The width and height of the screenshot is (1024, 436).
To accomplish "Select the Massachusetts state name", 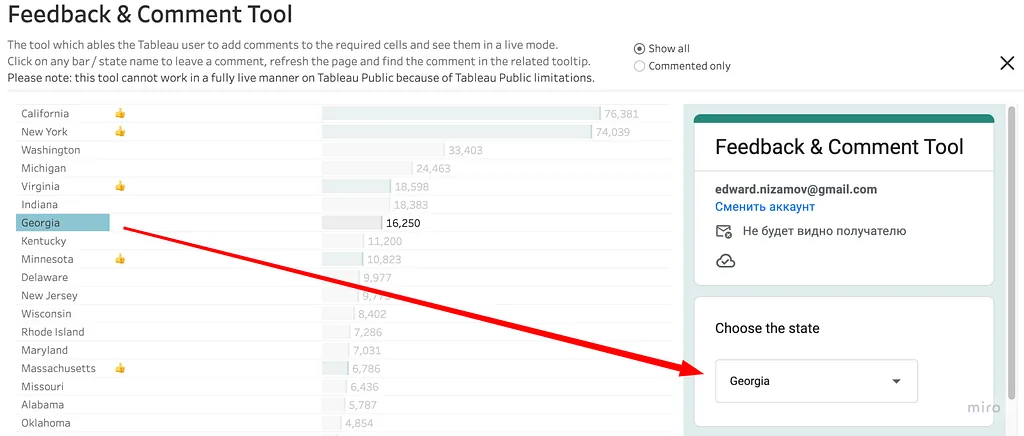I will coord(58,368).
